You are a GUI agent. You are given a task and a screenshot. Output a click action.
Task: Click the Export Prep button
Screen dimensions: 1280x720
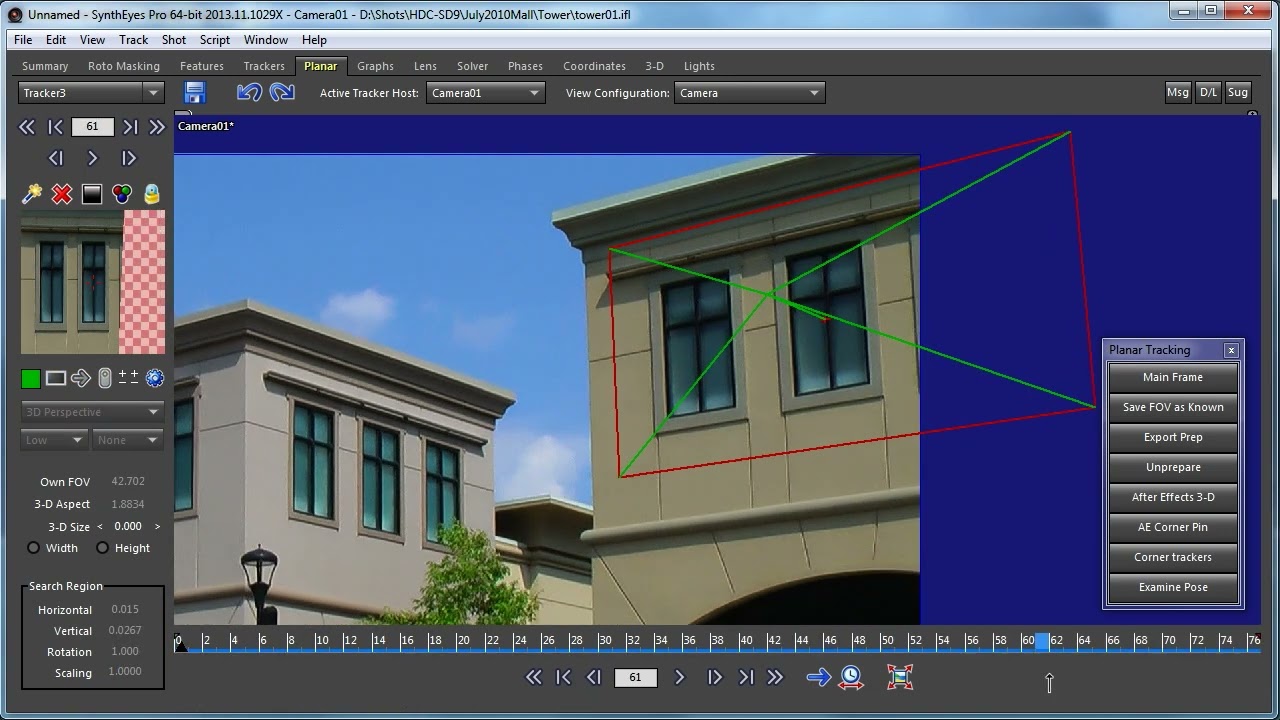coord(1173,437)
